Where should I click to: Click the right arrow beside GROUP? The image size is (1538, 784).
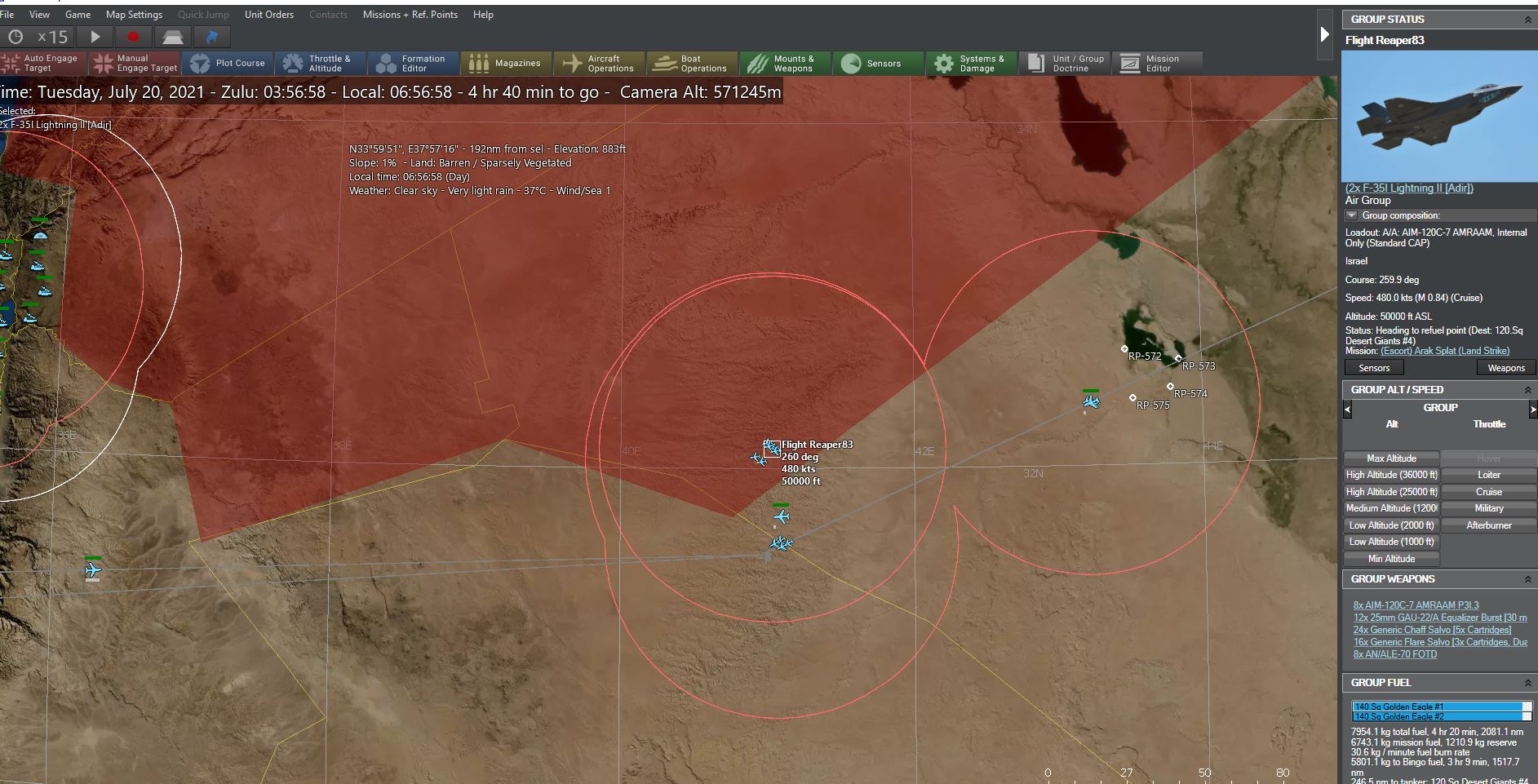click(x=1533, y=409)
